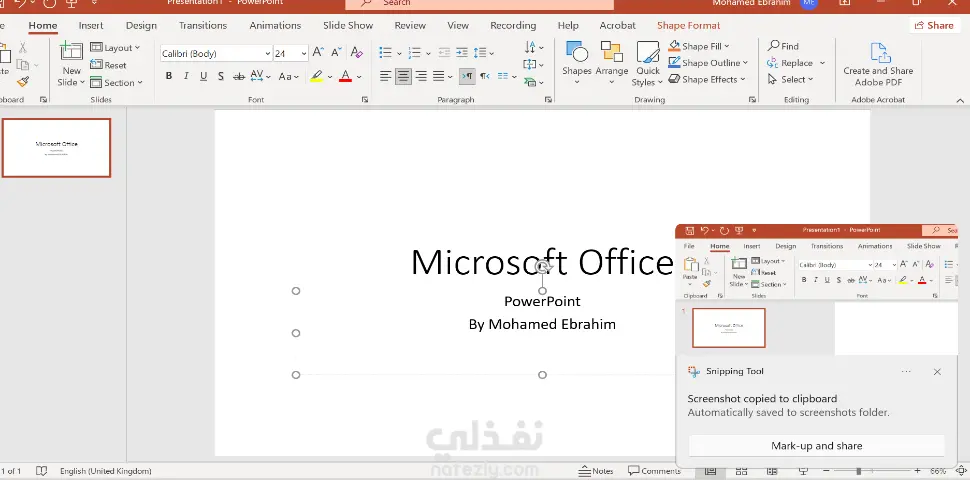Image resolution: width=970 pixels, height=480 pixels.
Task: Switch to the Transitions tab
Action: 203,26
